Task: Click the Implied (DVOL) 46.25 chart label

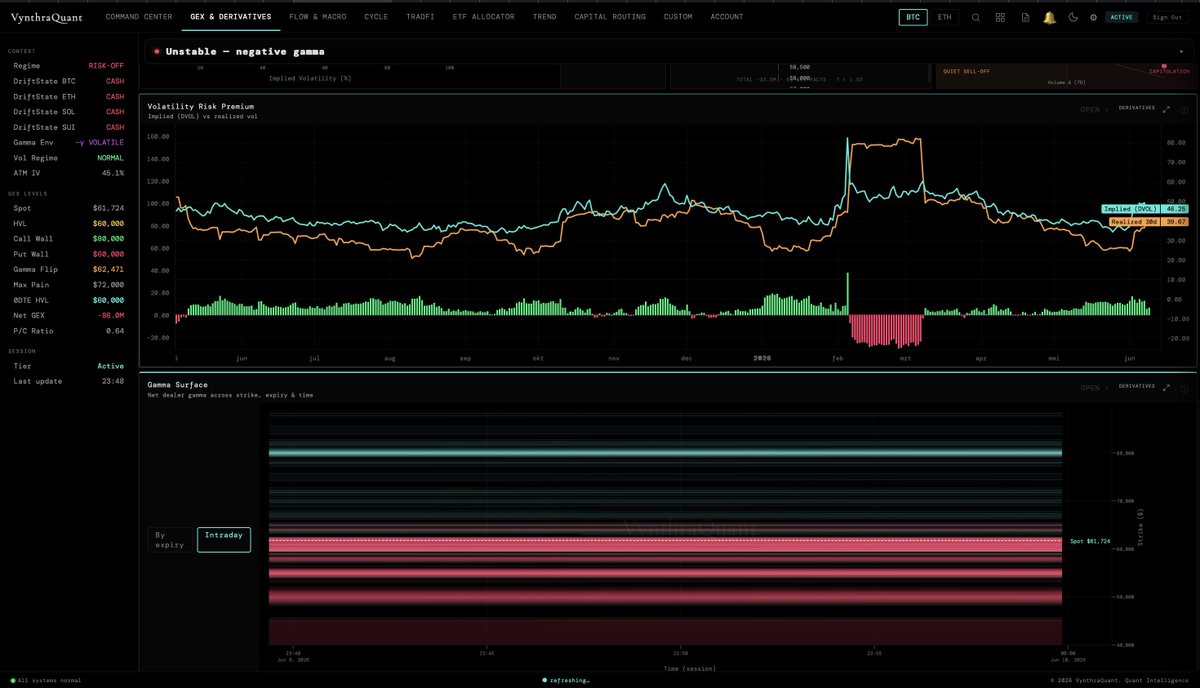Action: (1145, 209)
